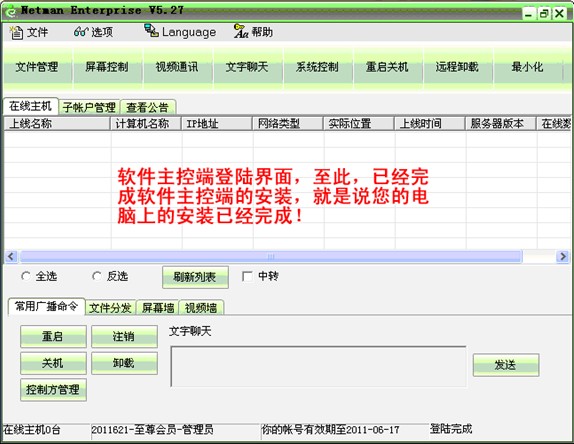
Task: Click 重启关机 restart shutdown toolbar button
Action: 387,67
